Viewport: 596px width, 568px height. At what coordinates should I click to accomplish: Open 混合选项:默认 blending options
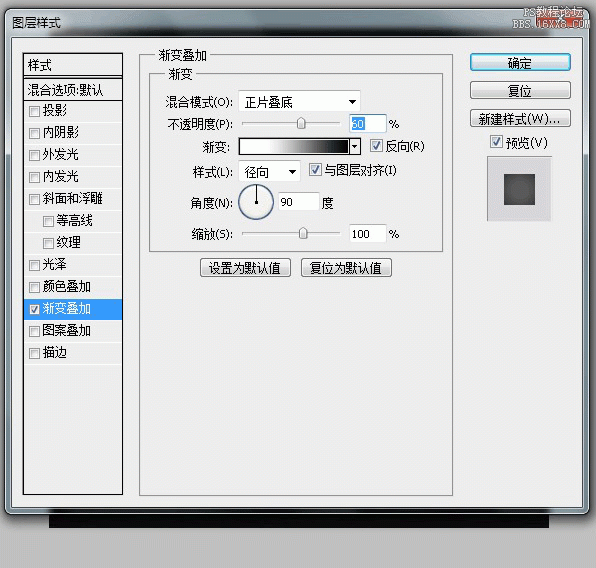coord(73,90)
